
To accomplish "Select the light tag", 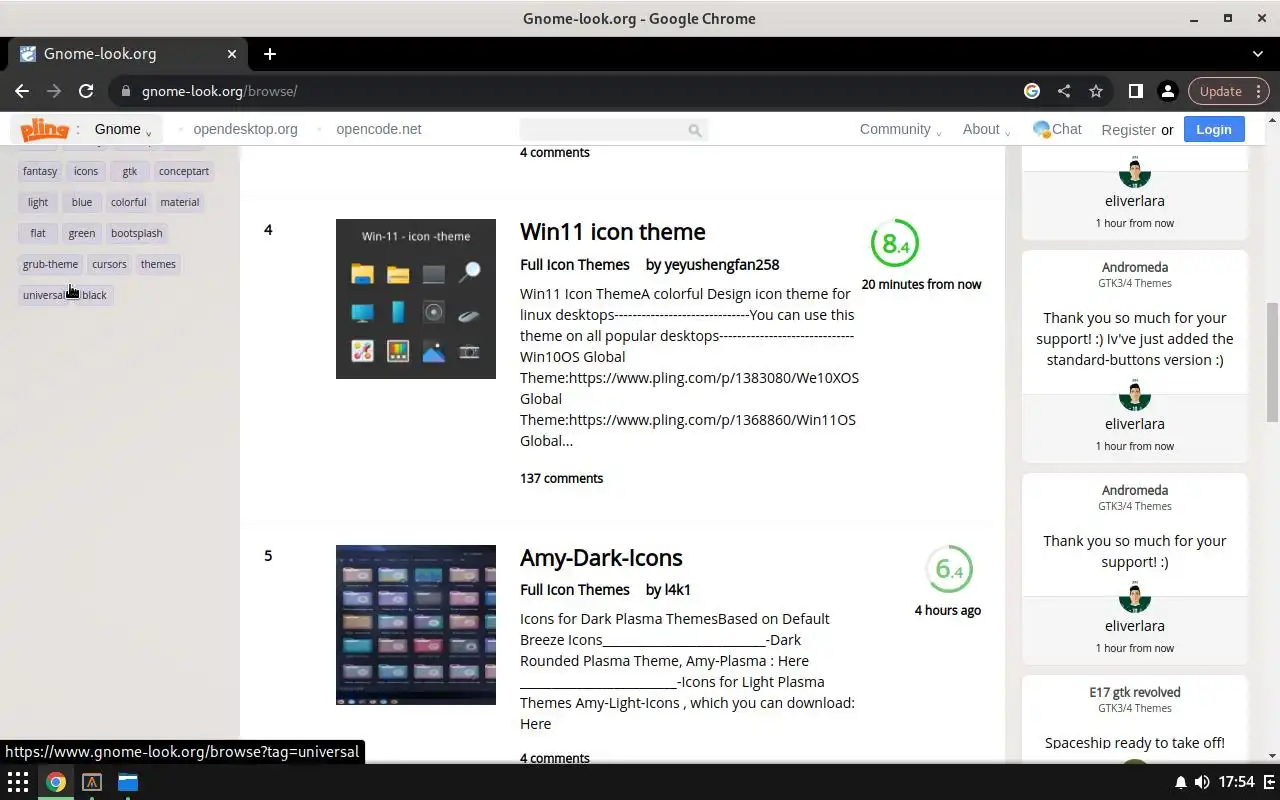I will click(x=38, y=202).
